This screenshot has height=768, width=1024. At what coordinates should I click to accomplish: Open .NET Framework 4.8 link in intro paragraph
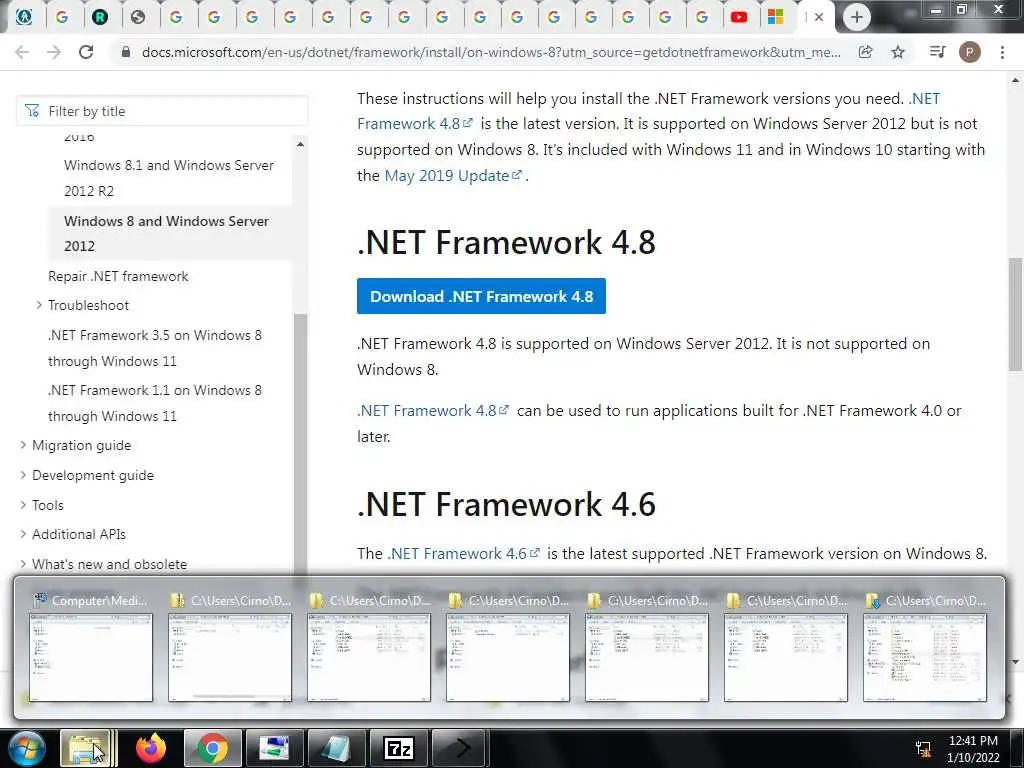pos(649,111)
